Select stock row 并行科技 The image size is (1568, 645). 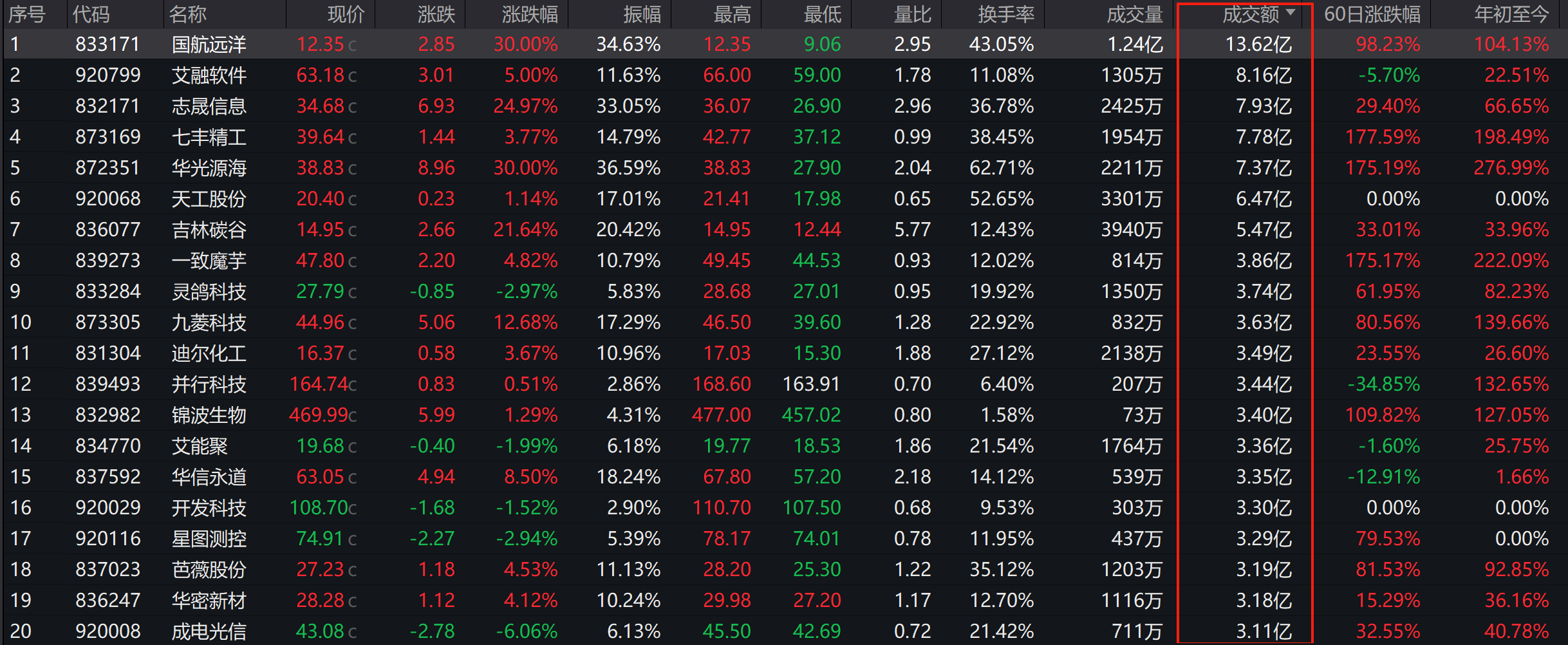coord(784,384)
